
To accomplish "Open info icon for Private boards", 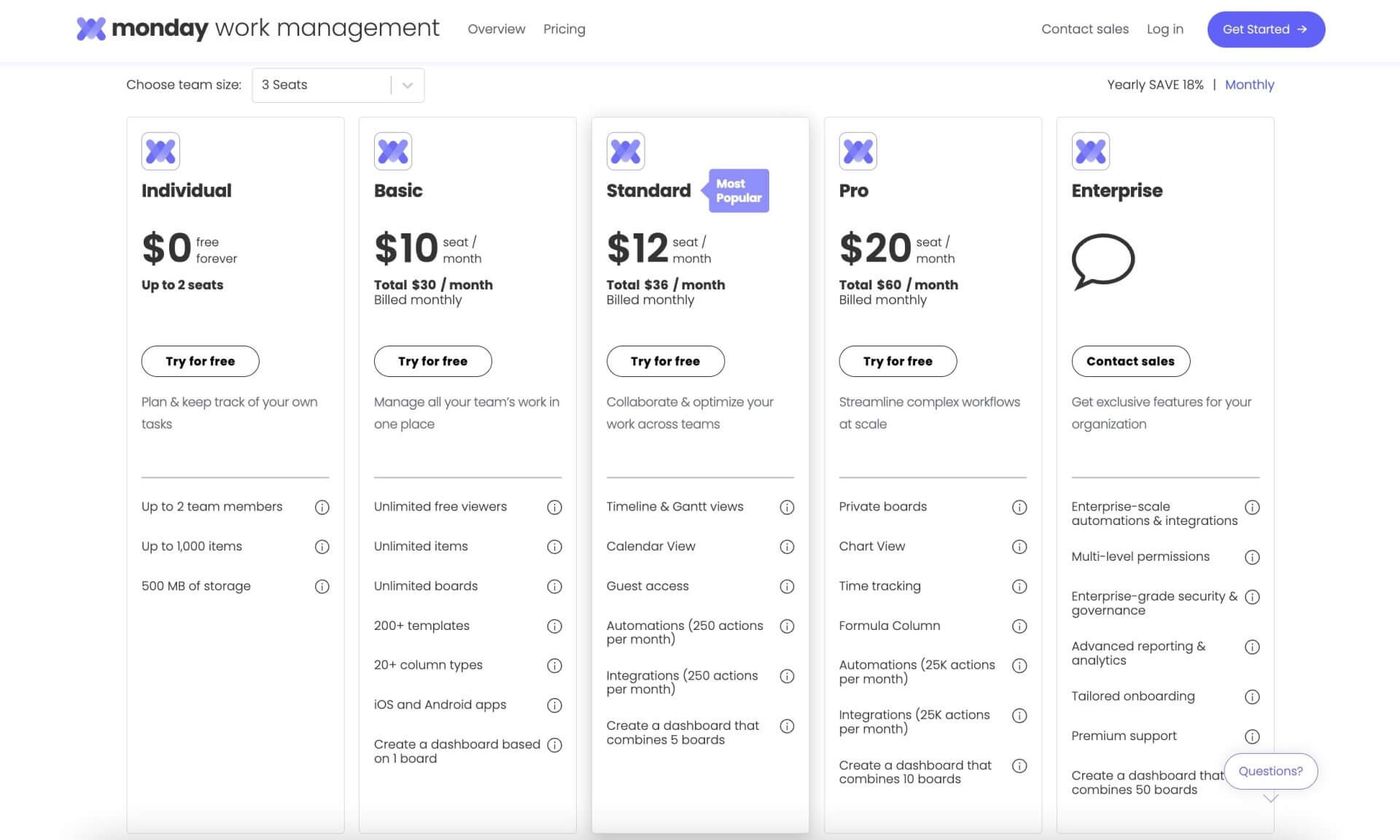I will click(1019, 507).
